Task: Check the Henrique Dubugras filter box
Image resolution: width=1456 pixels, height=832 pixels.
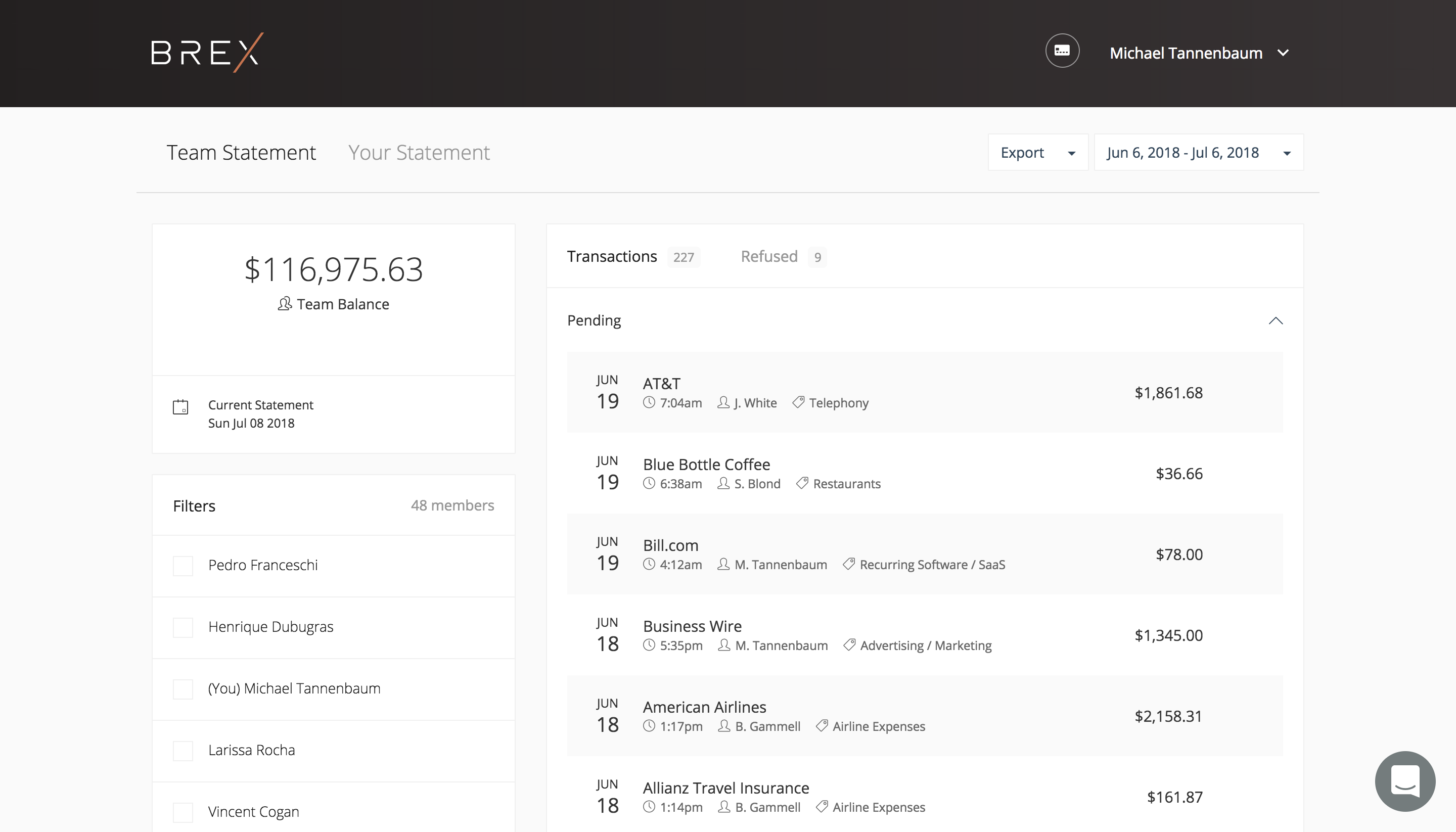Action: point(183,627)
